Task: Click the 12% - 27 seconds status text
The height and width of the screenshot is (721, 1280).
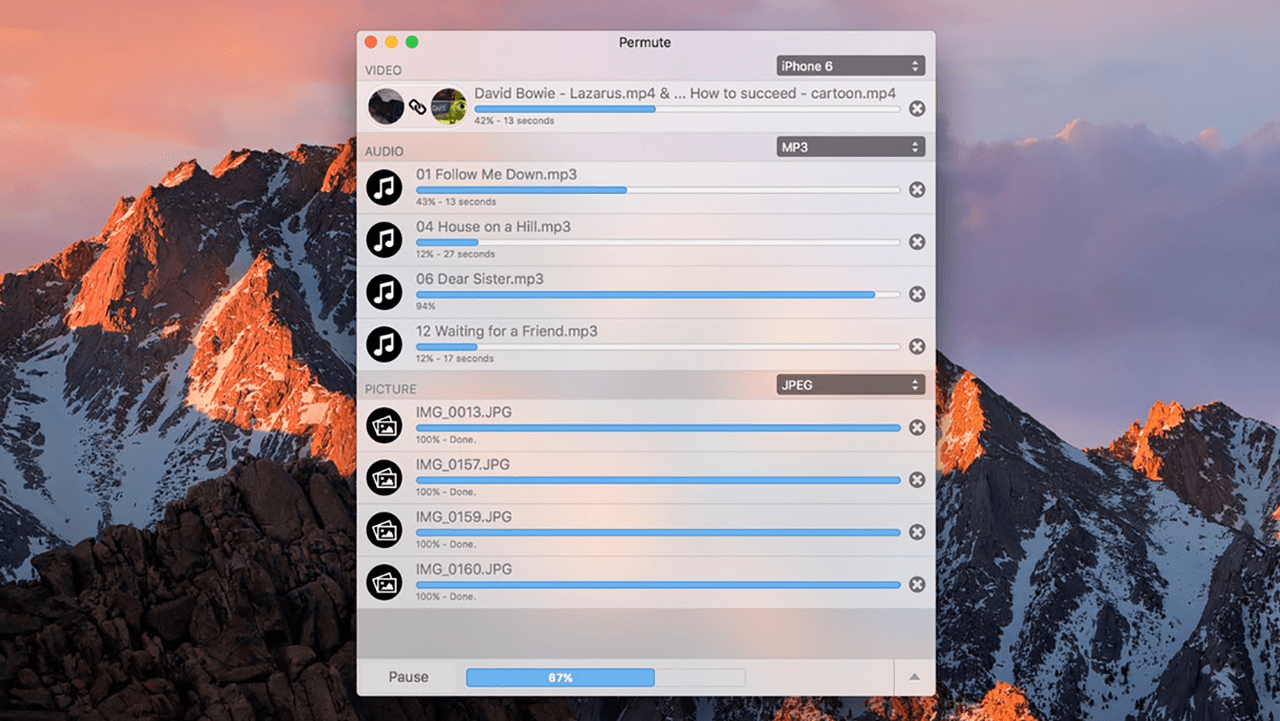Action: [455, 254]
